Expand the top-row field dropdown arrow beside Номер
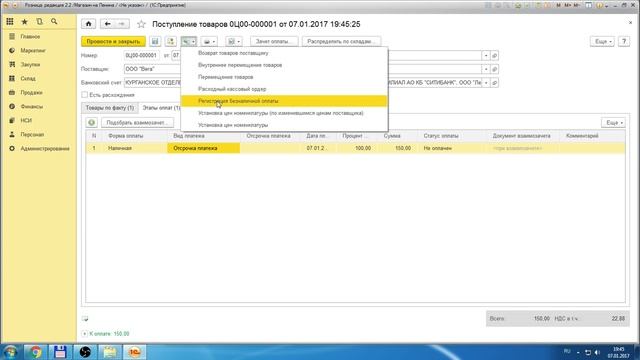 [x=486, y=56]
